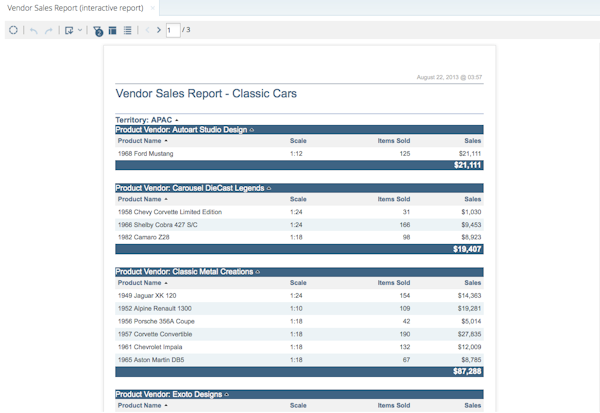Click sales value $9,453
The height and width of the screenshot is (413, 600).
(471, 225)
